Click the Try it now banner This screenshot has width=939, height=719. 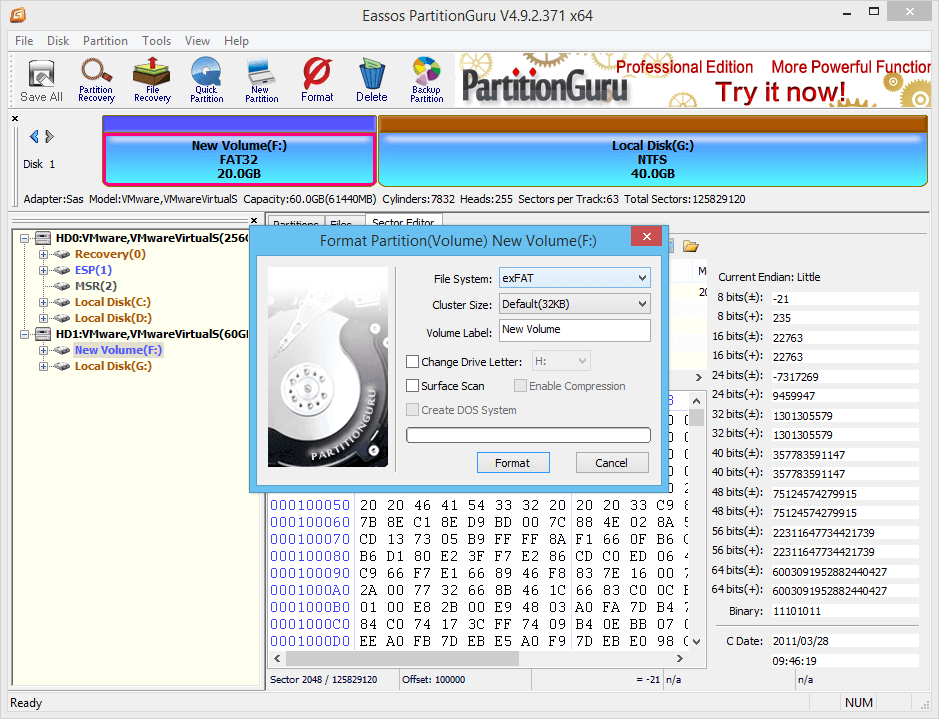780,92
